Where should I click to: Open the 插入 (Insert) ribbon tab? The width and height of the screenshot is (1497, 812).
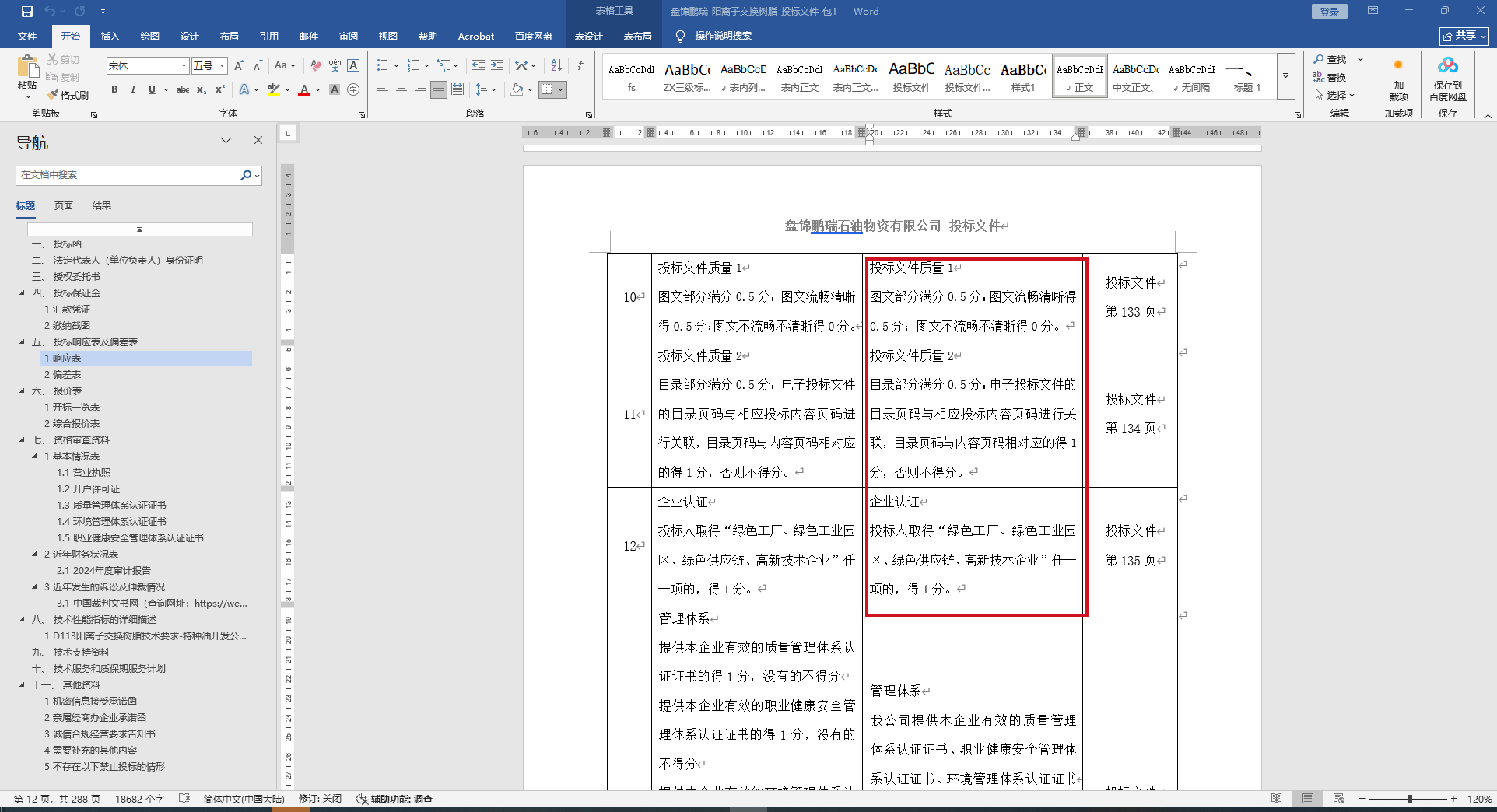tap(110, 37)
